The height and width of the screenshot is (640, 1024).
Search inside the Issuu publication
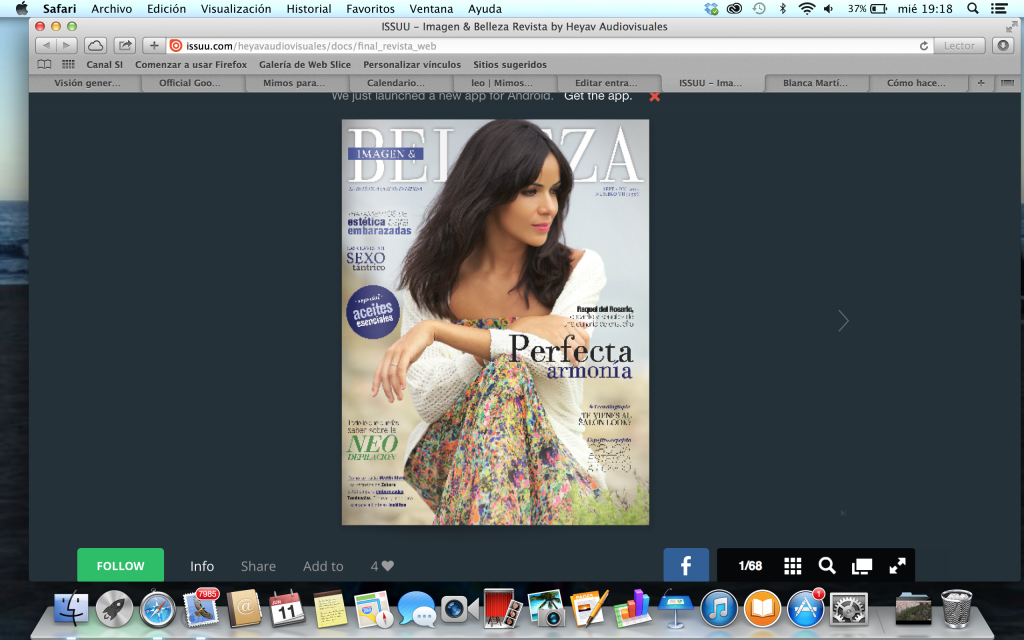(827, 566)
